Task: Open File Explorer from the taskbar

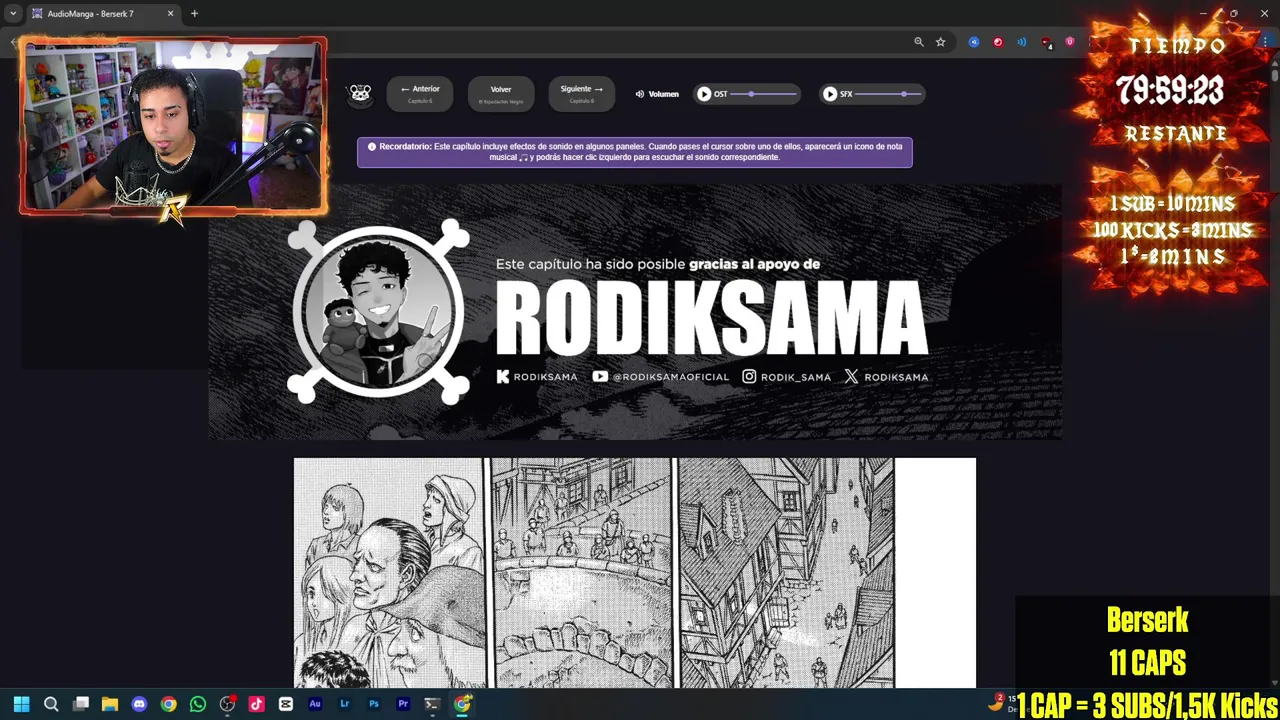Action: [110, 704]
